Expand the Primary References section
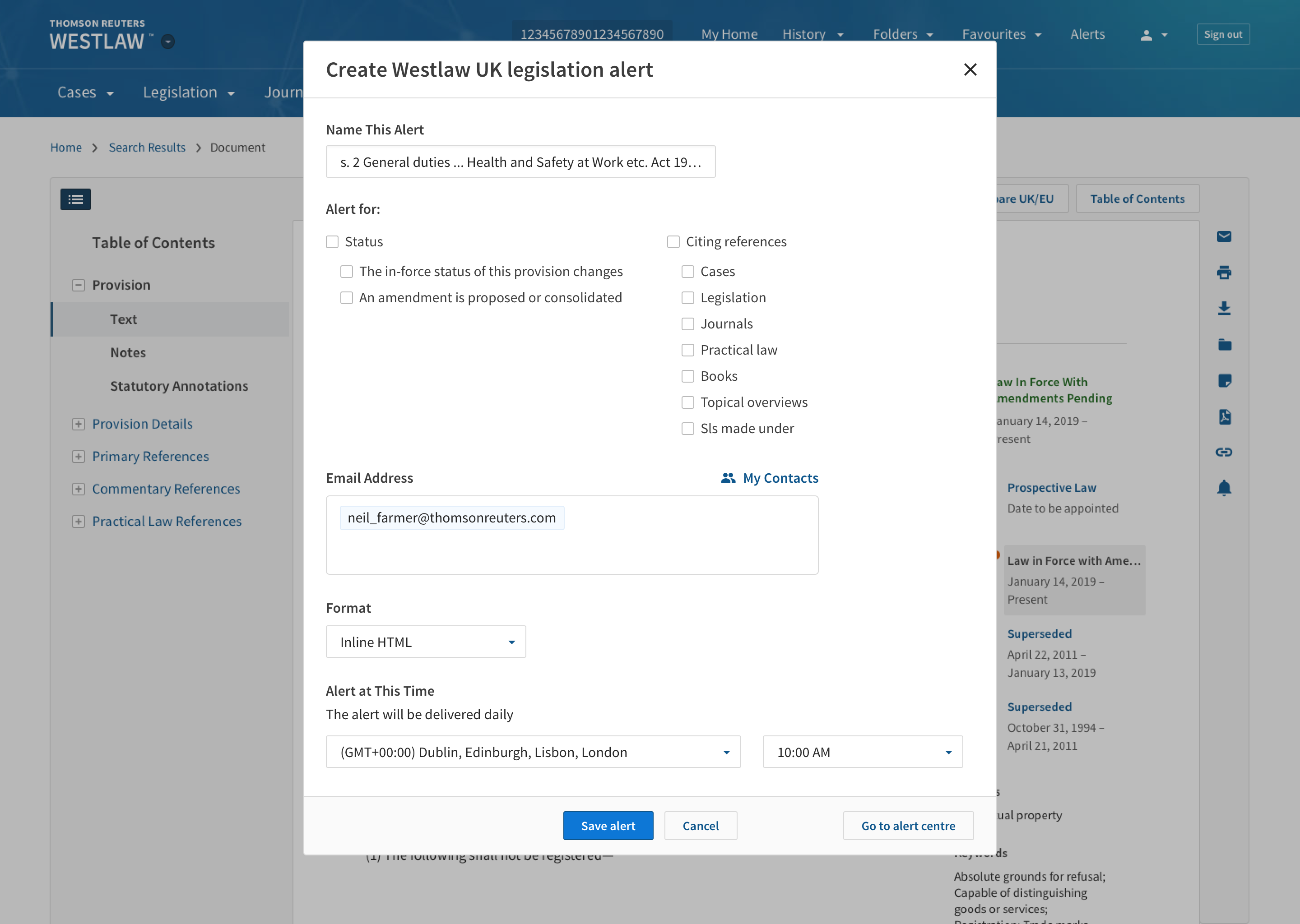1300x924 pixels. [79, 456]
